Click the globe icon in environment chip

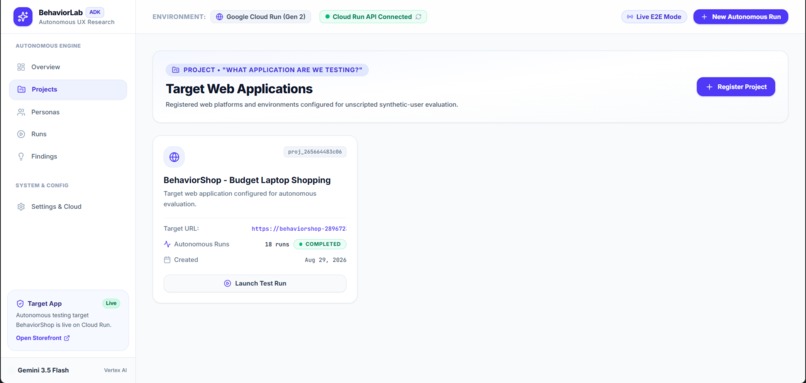[x=219, y=17]
